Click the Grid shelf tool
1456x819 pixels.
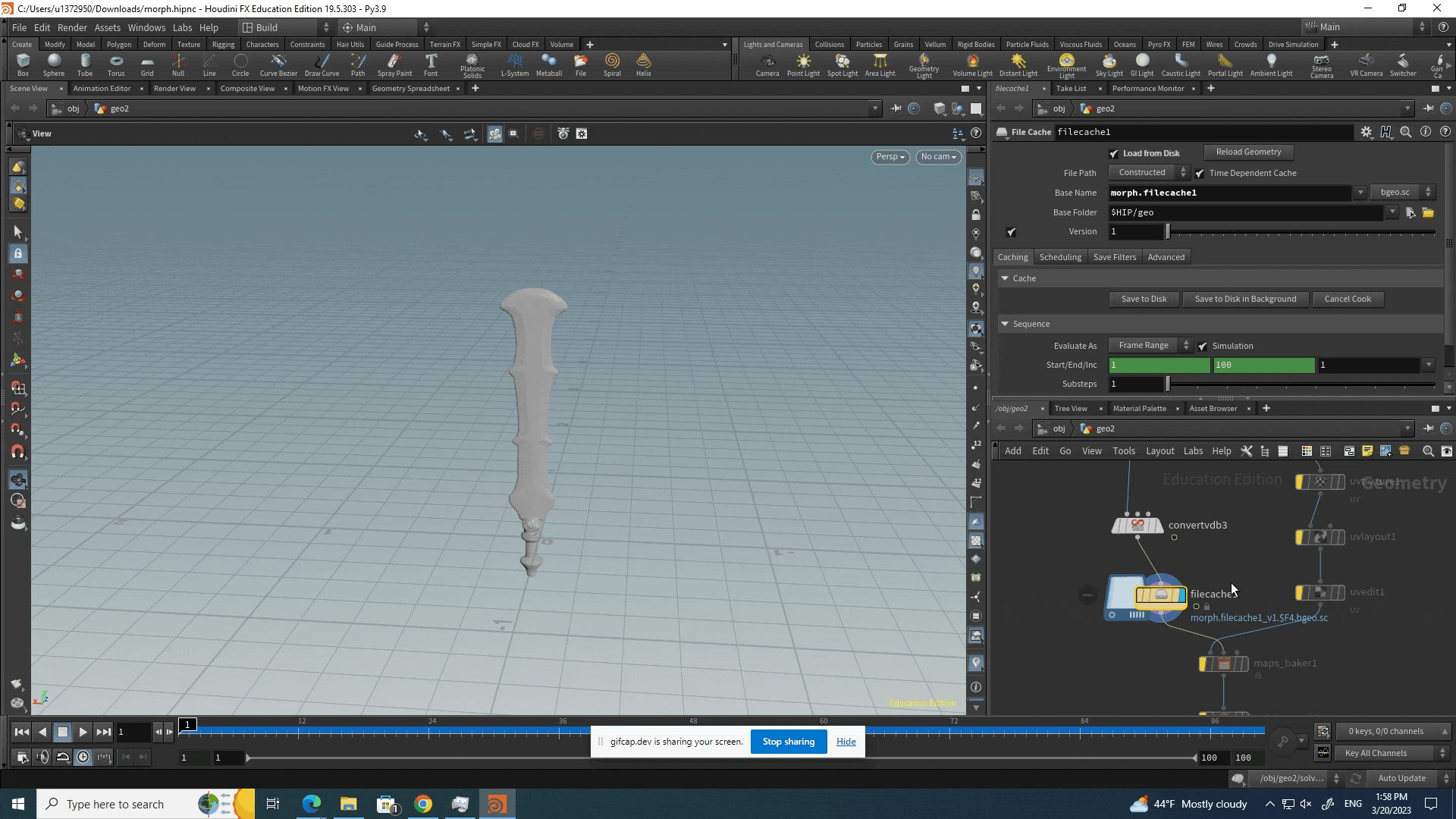click(x=147, y=64)
